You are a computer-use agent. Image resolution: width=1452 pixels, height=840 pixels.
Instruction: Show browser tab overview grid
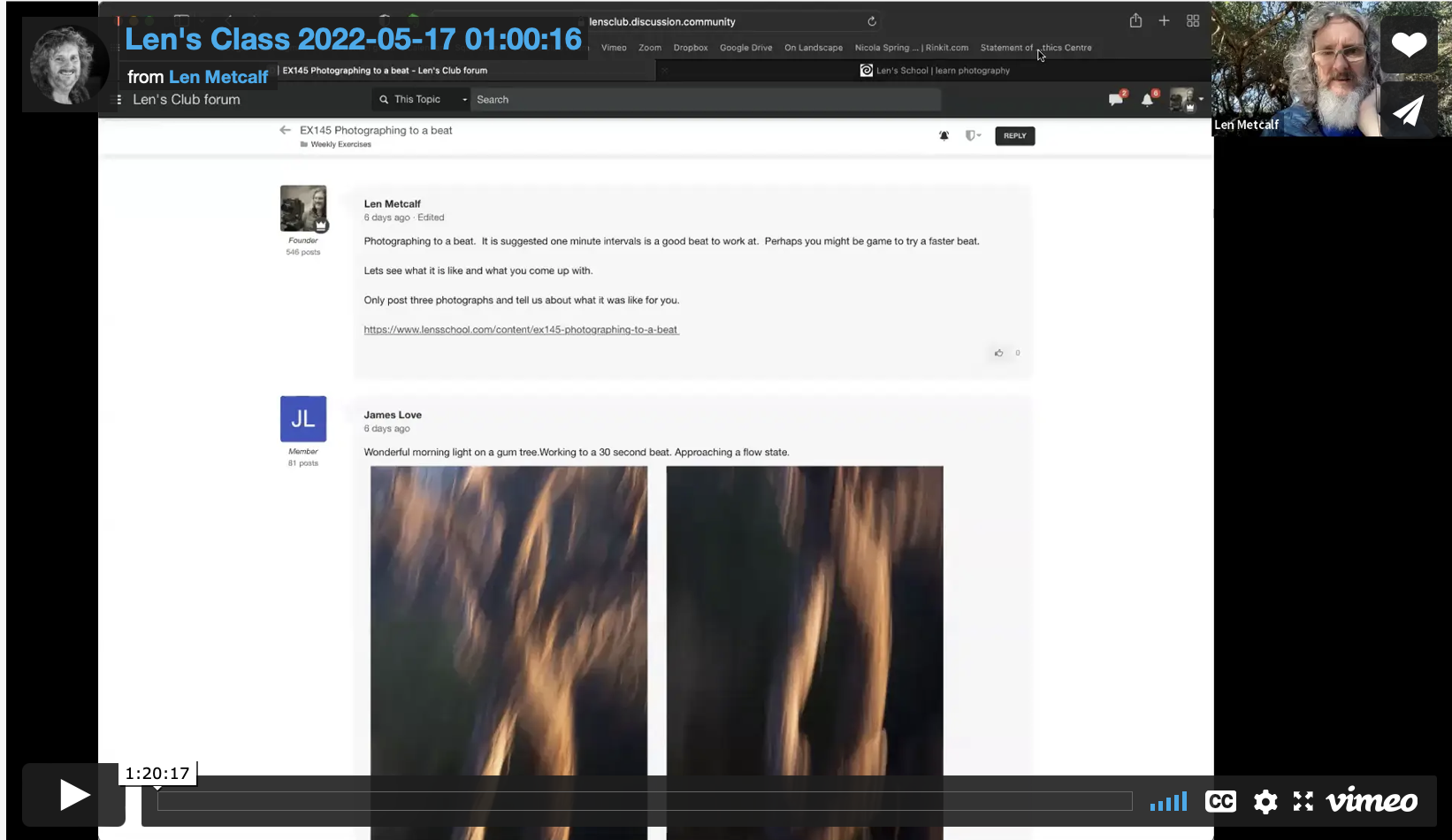point(1193,20)
